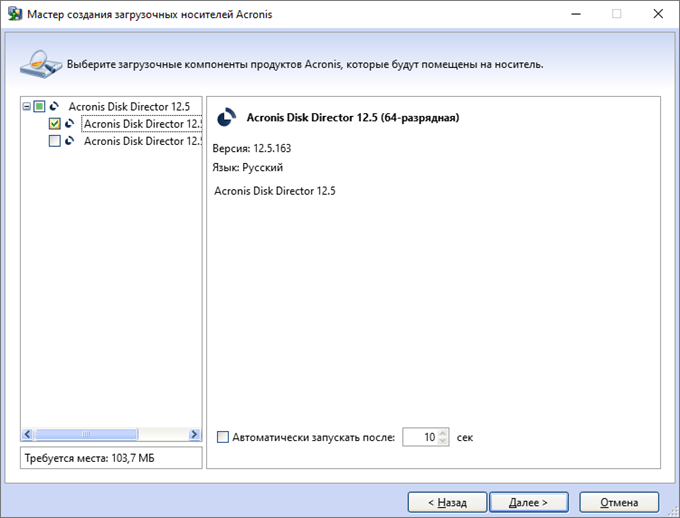Uncheck the selected Acronis Disk Director component checkbox
Screen dimensions: 680x518
point(55,124)
